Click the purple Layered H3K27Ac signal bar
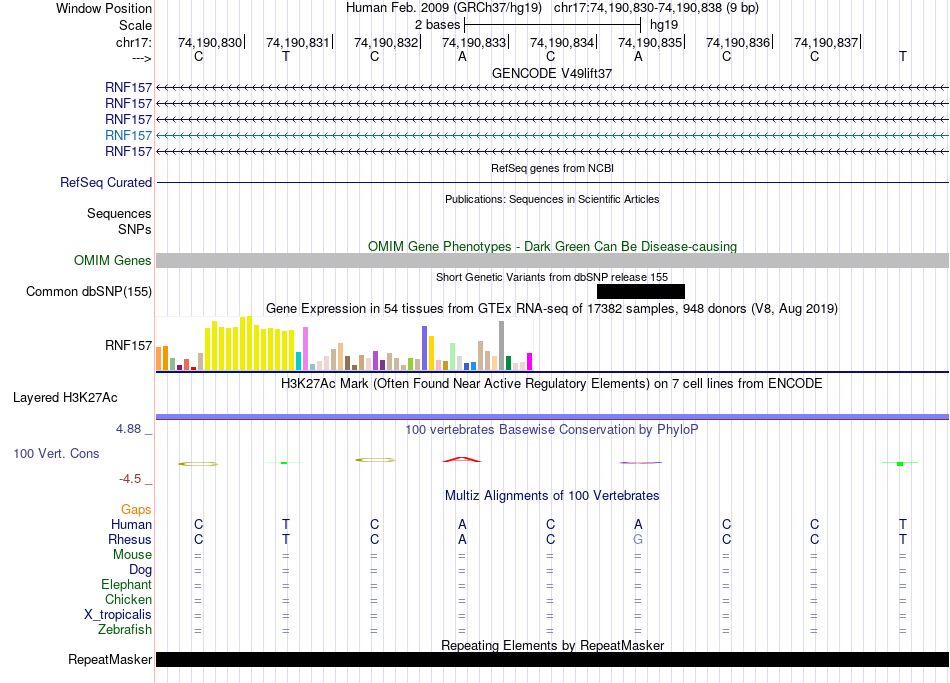 552,417
